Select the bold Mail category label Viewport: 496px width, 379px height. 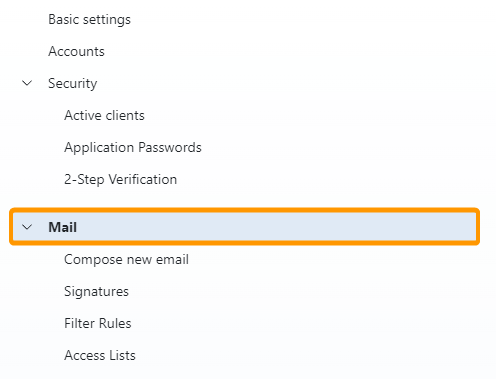pos(63,227)
